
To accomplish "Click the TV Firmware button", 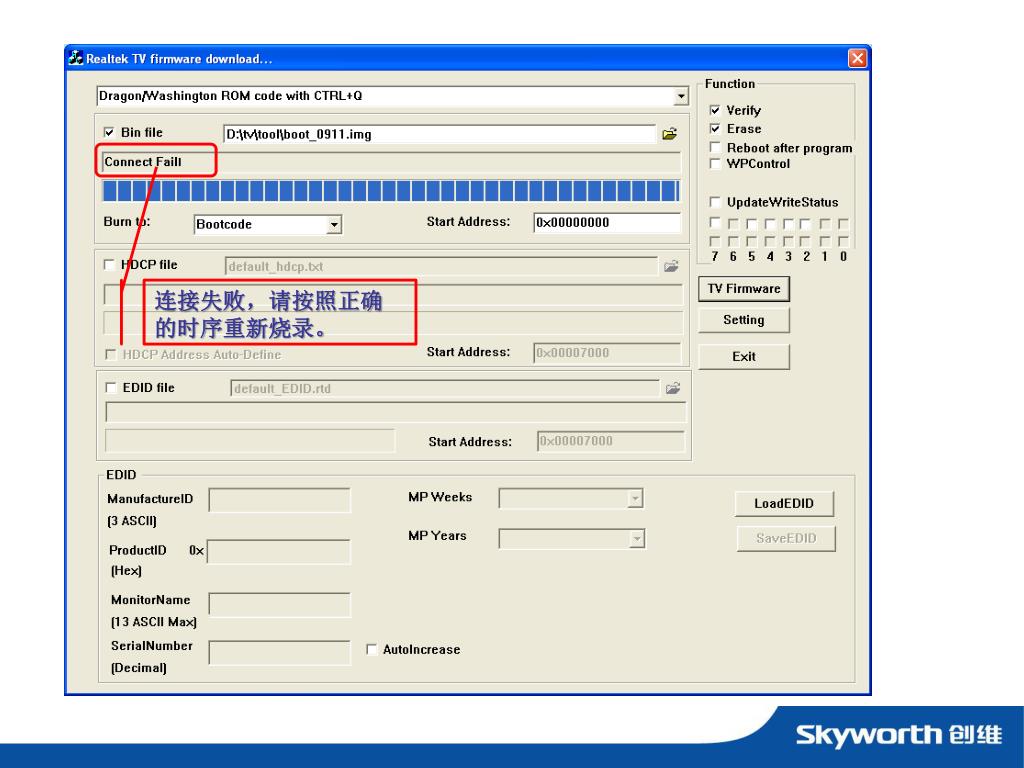I will click(x=744, y=289).
